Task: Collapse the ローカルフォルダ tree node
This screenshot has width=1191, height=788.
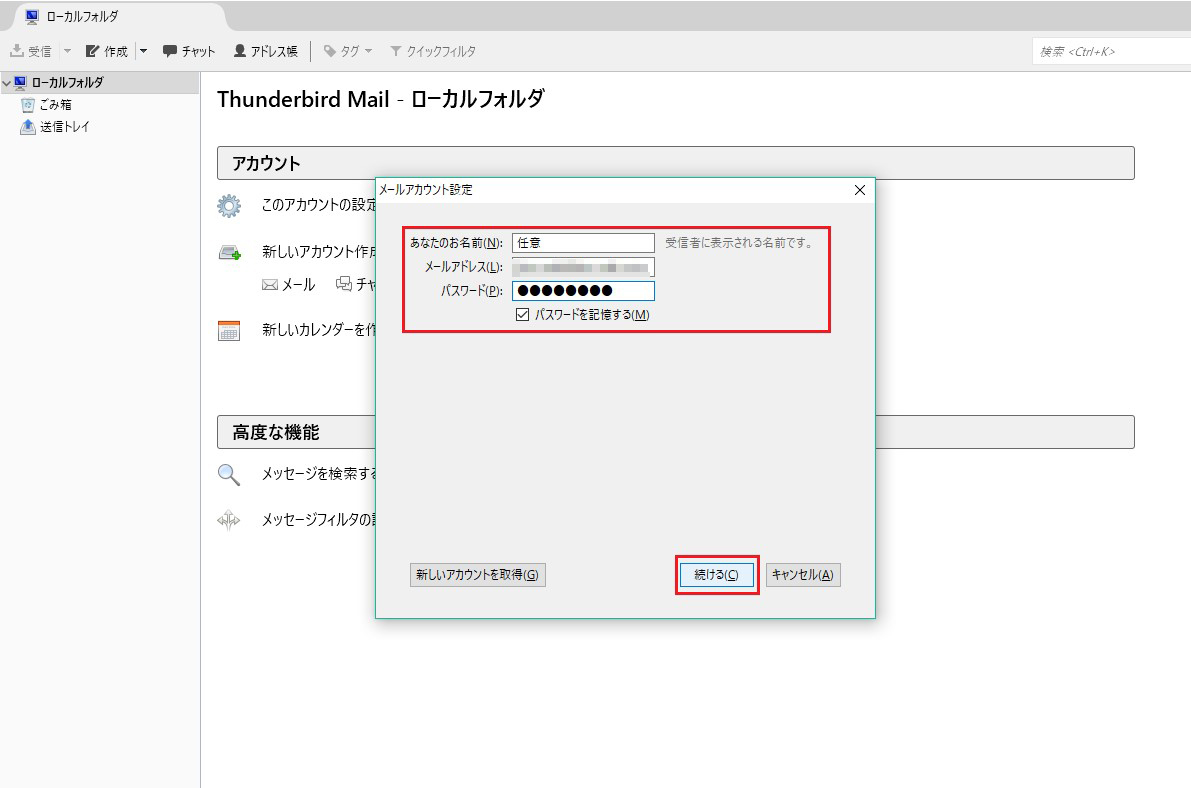Action: point(6,83)
